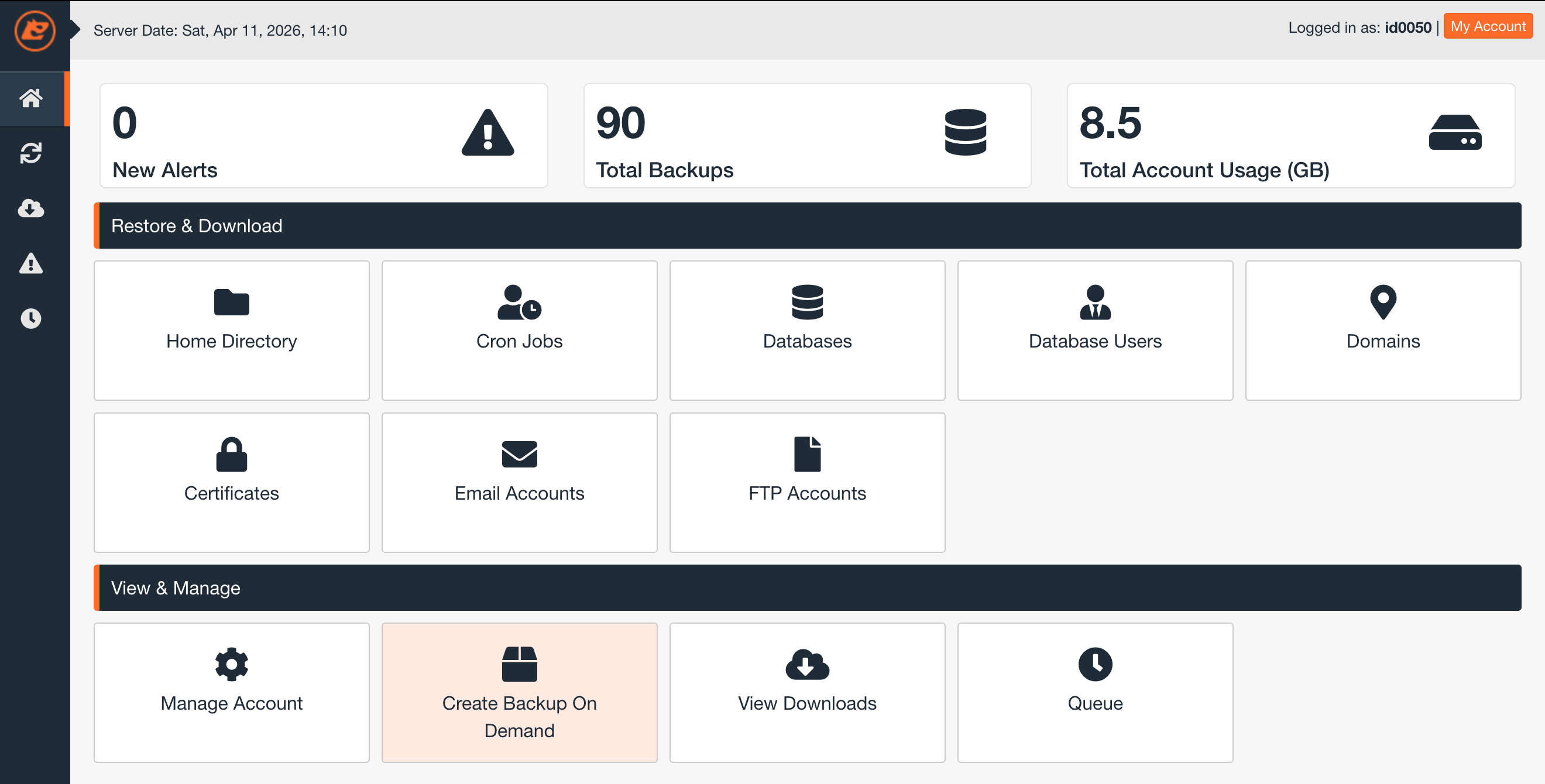
Task: Open the Certificates tile
Action: click(x=232, y=483)
